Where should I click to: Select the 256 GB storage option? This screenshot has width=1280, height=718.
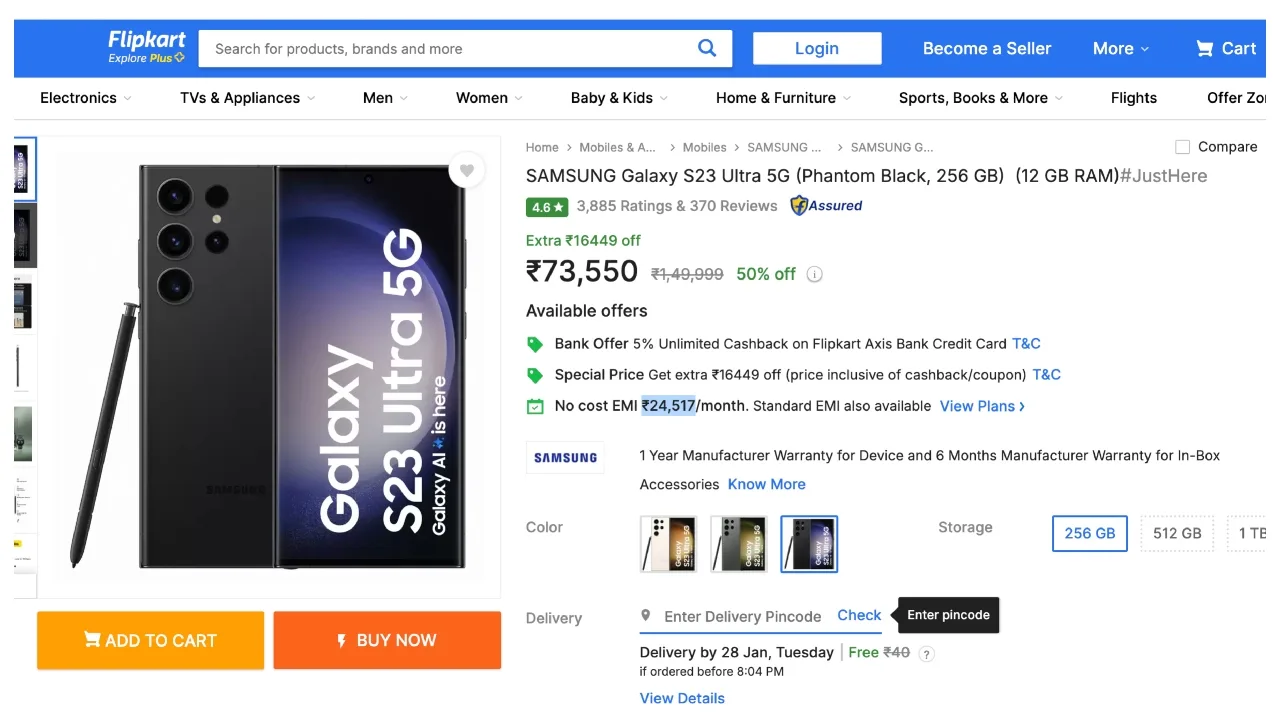click(1090, 533)
